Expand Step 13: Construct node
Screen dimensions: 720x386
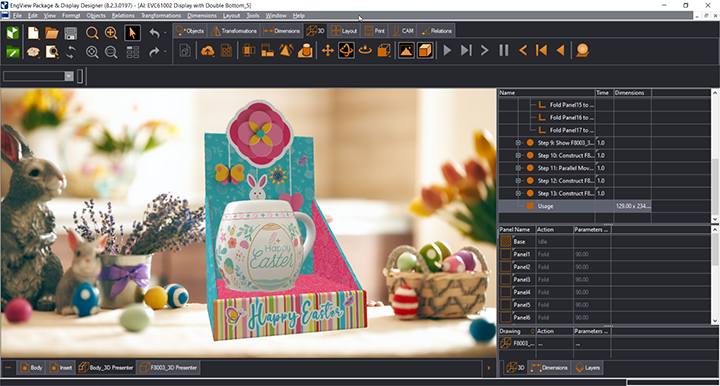518,193
